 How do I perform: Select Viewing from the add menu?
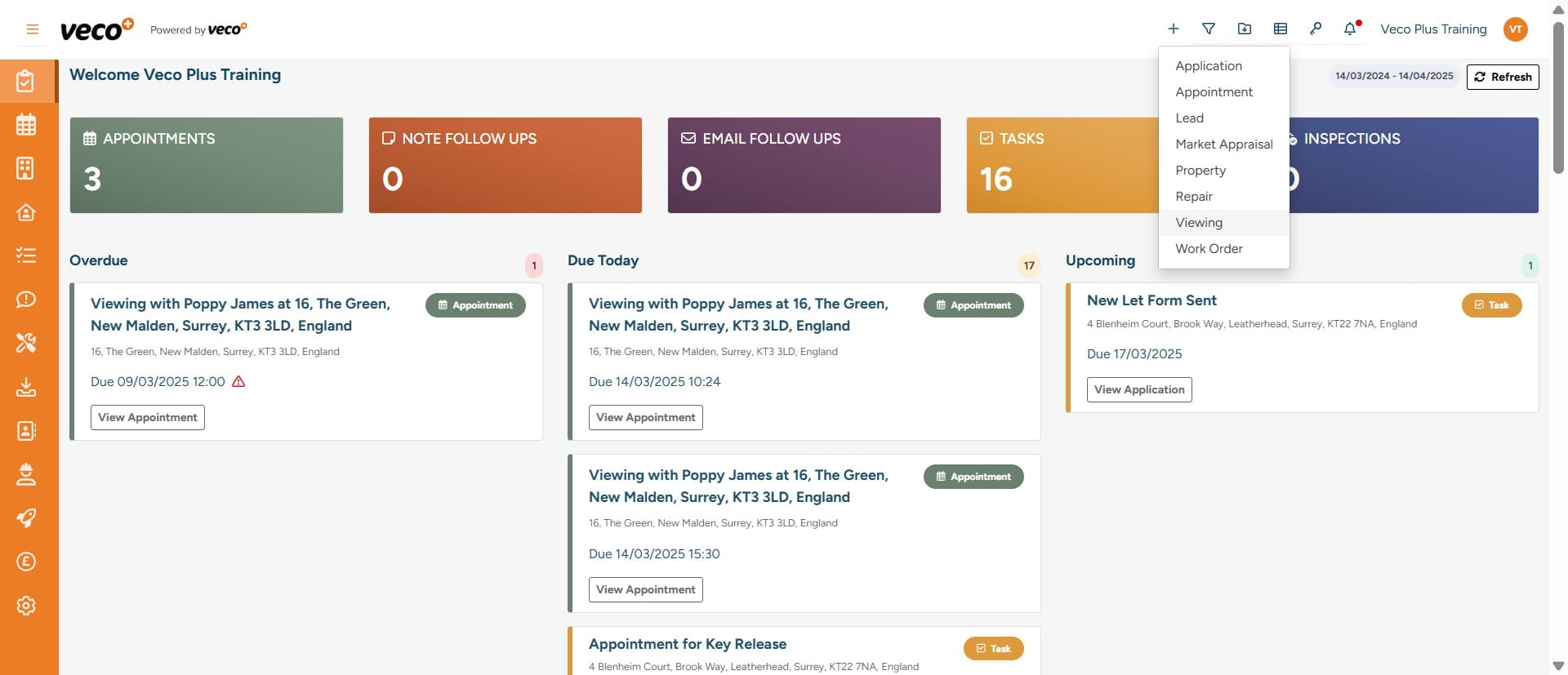pos(1198,223)
